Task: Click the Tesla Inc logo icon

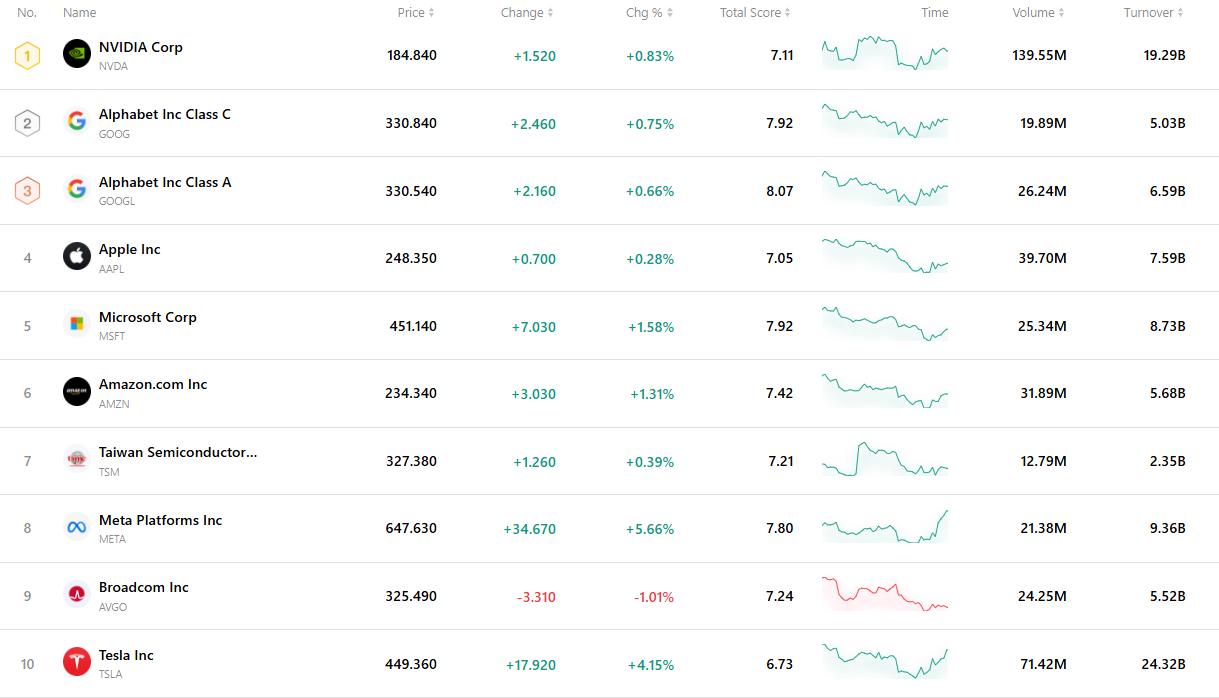Action: (x=77, y=662)
